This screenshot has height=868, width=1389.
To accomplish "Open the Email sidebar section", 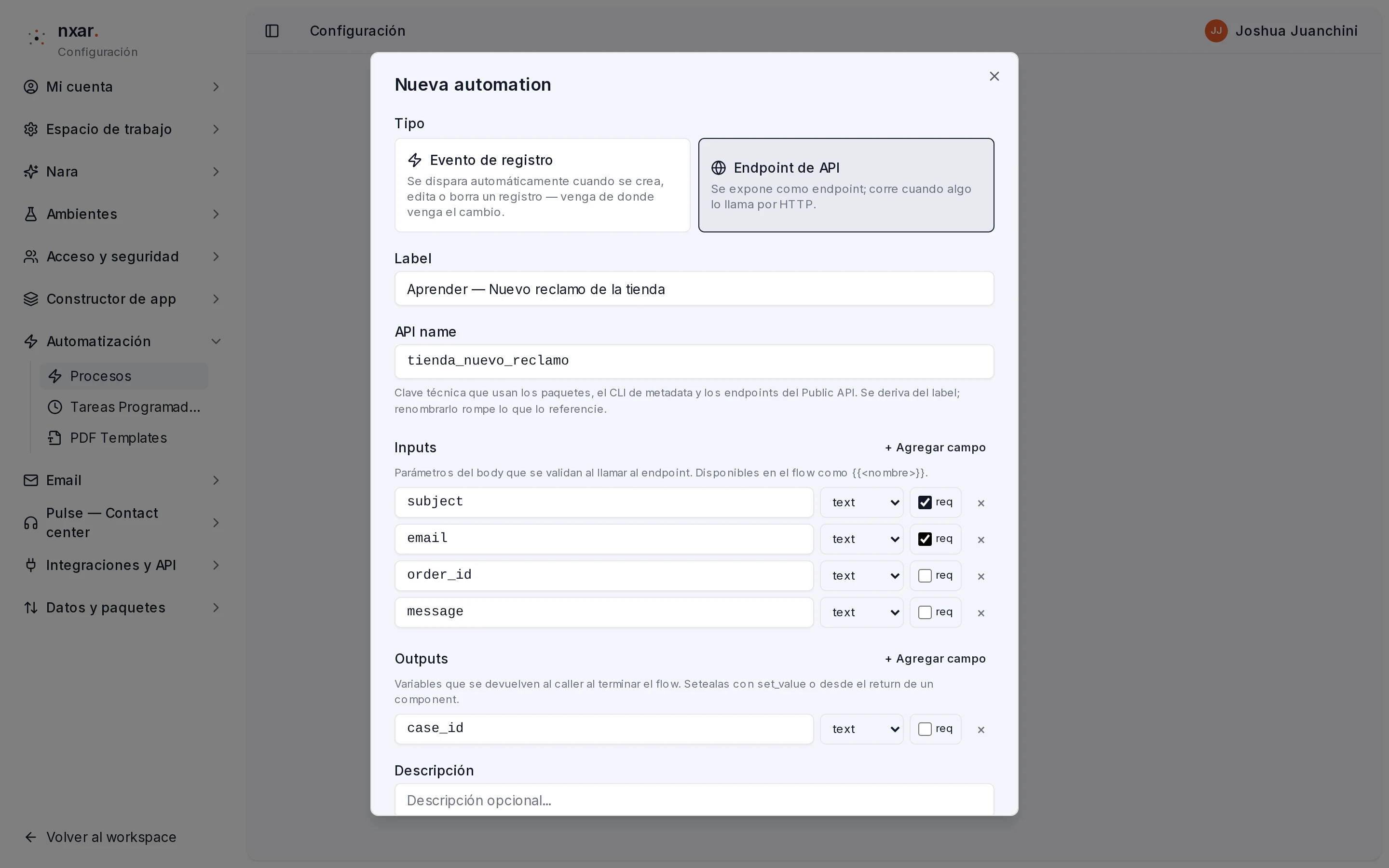I will coord(122,480).
